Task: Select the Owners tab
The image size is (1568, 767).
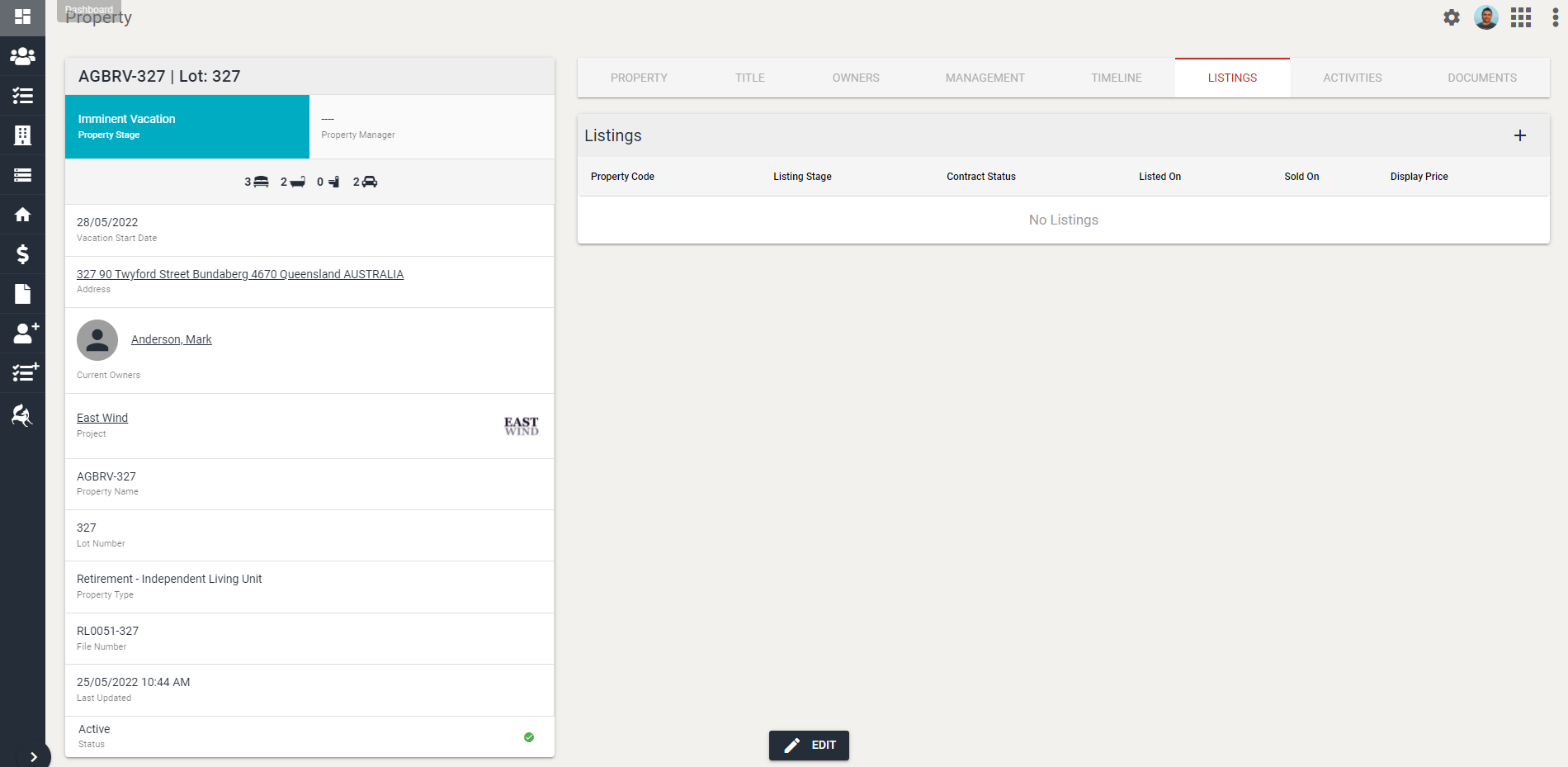Action: pos(855,78)
